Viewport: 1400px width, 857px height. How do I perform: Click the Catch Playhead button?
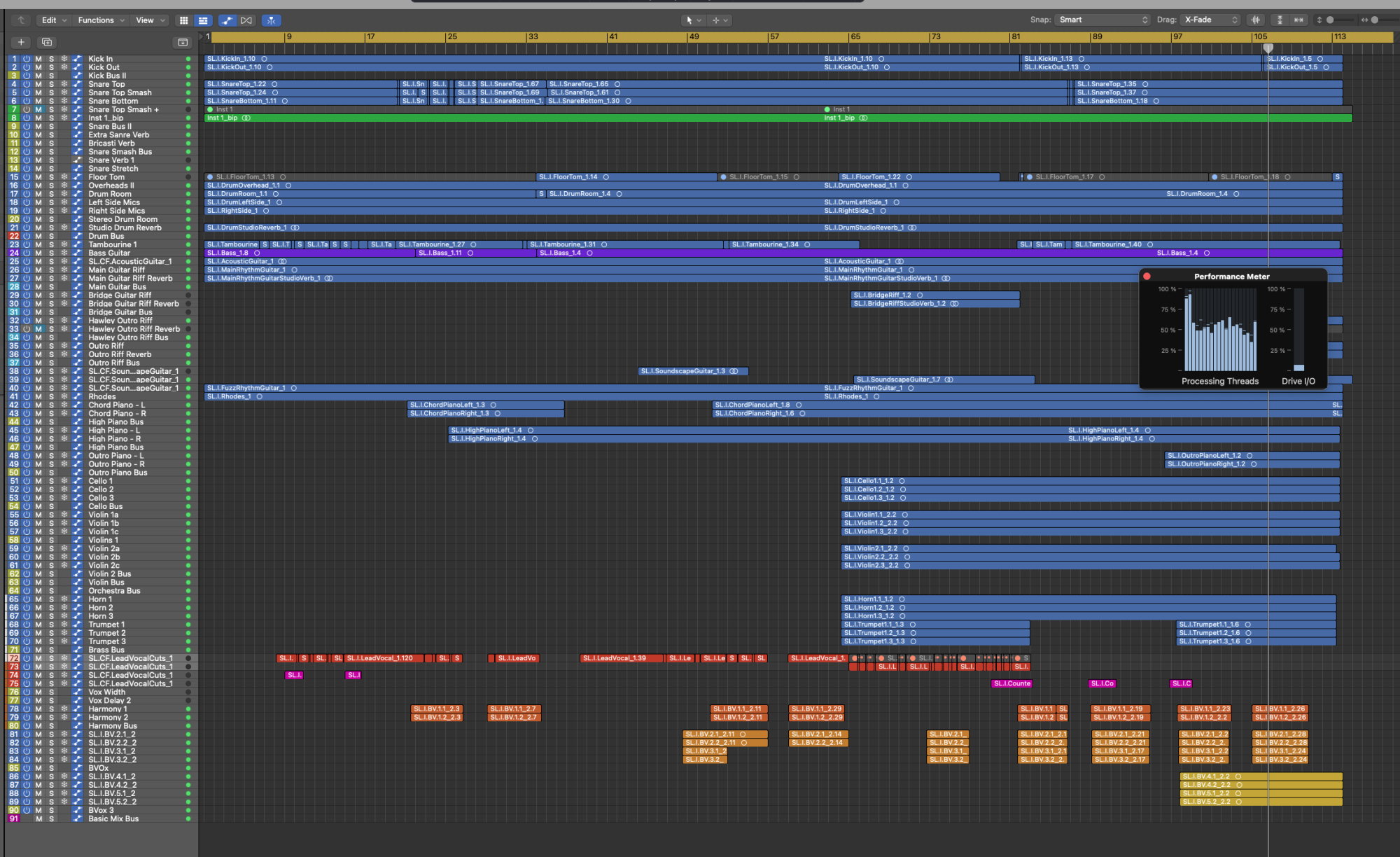[272, 20]
